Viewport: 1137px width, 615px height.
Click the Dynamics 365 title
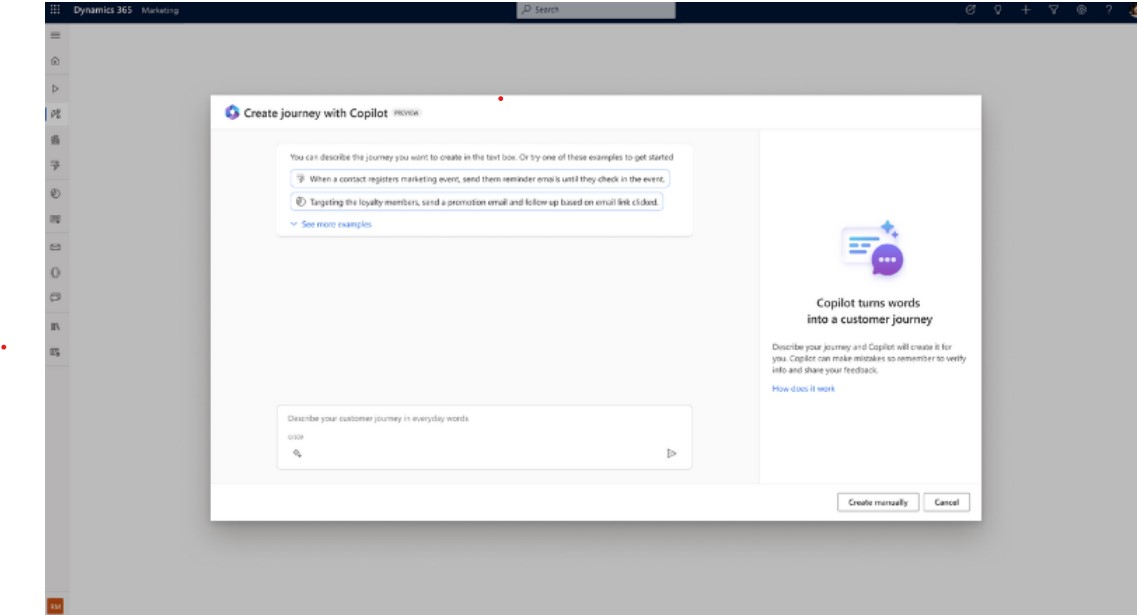click(x=103, y=10)
